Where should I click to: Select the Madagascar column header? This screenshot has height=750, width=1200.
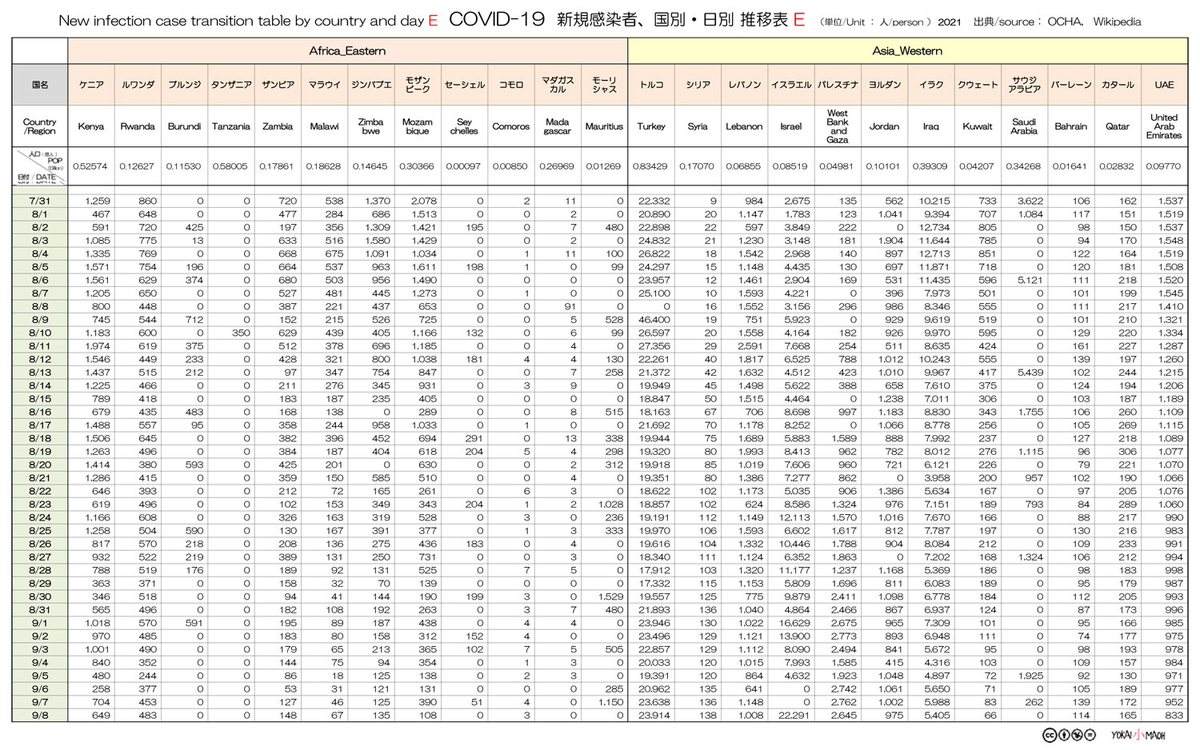coord(558,127)
